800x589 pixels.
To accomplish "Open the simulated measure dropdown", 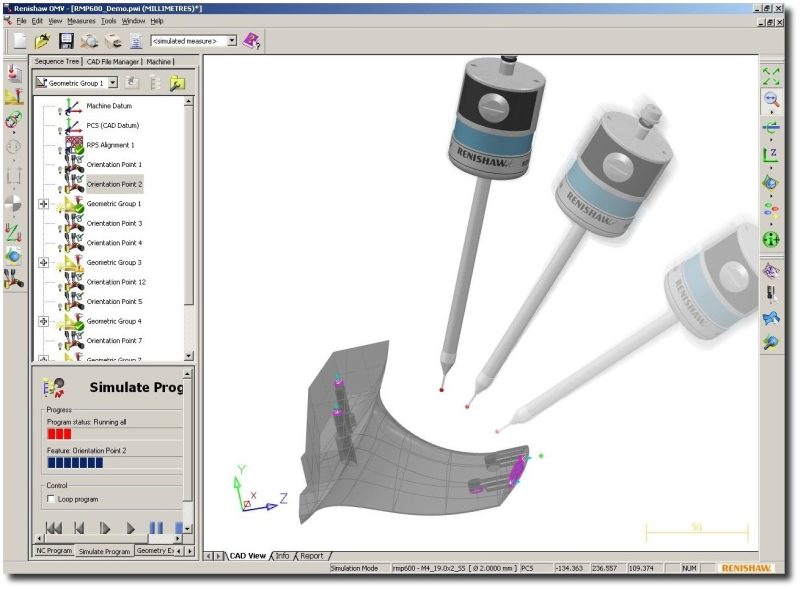I will pos(232,41).
